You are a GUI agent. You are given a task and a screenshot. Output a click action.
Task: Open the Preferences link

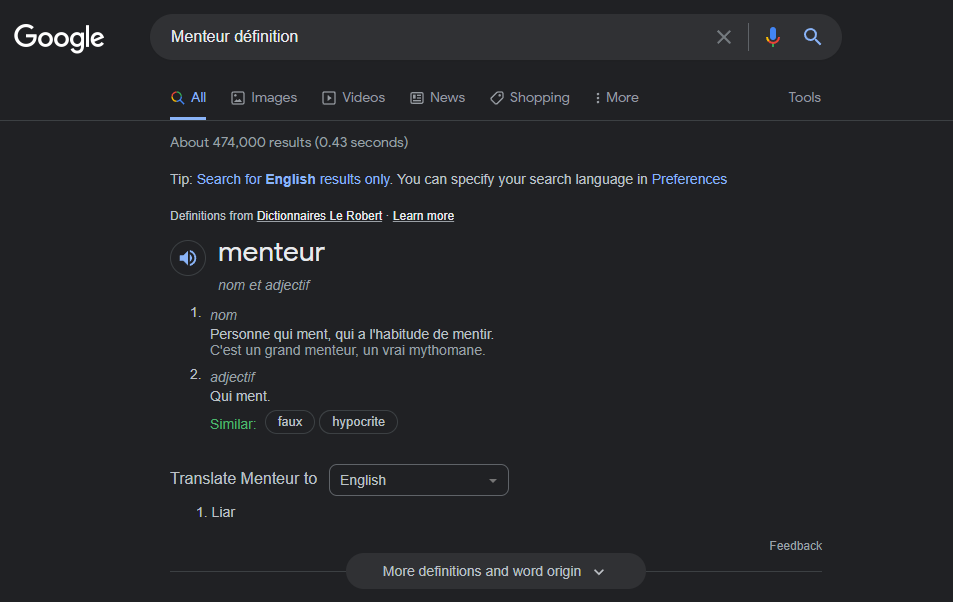689,179
